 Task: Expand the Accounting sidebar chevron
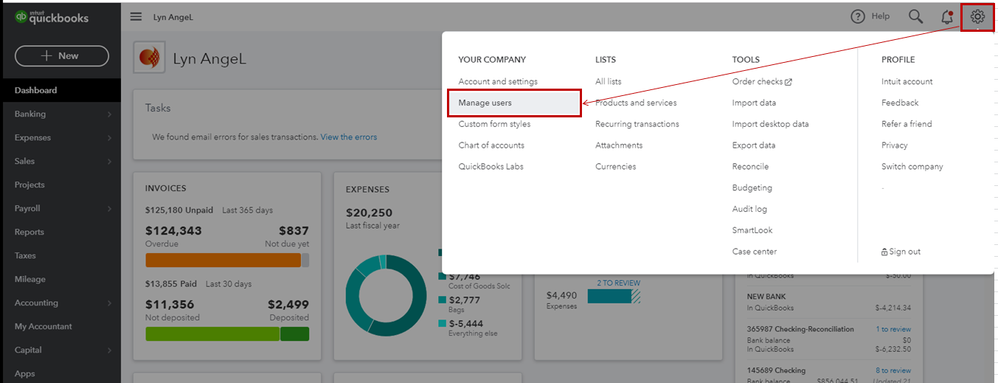pyautogui.click(x=109, y=303)
